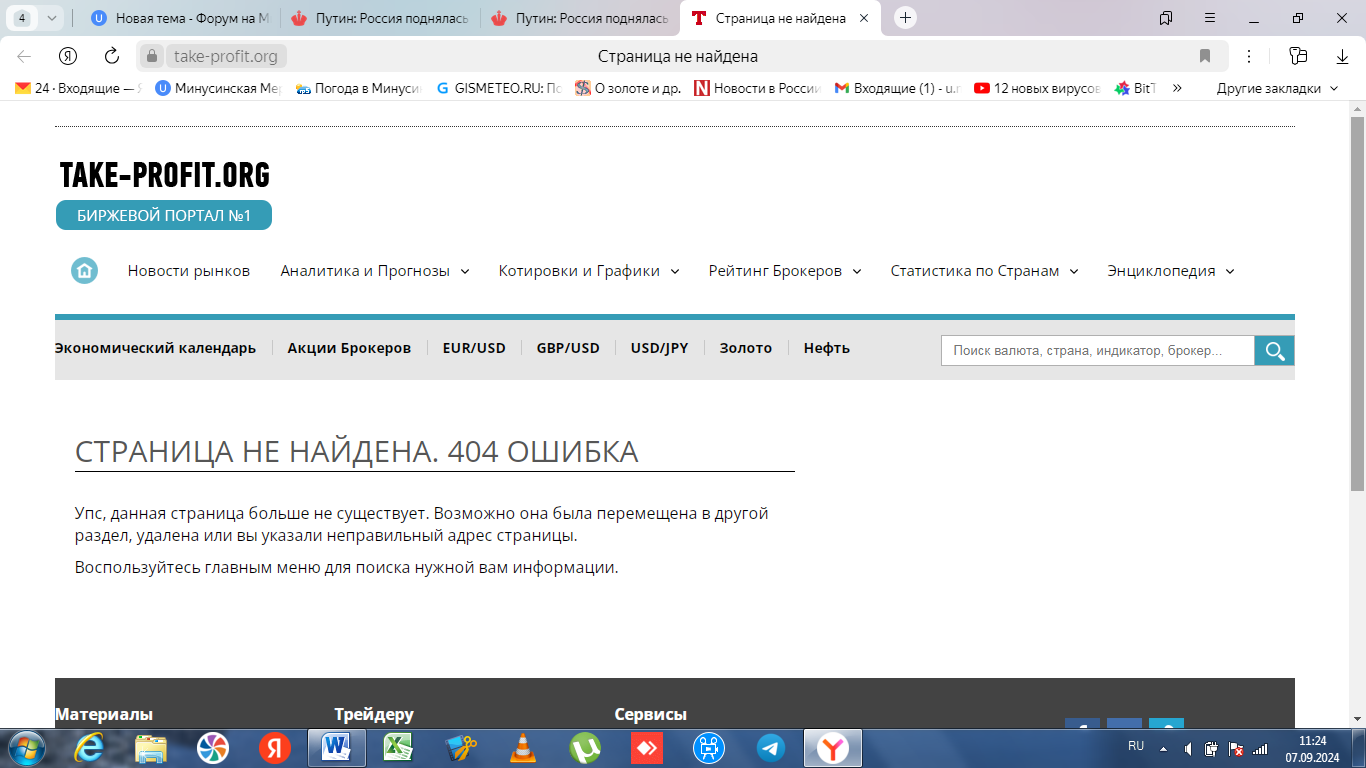
Task: Click the Биржевой портал №1 button
Action: [x=164, y=215]
